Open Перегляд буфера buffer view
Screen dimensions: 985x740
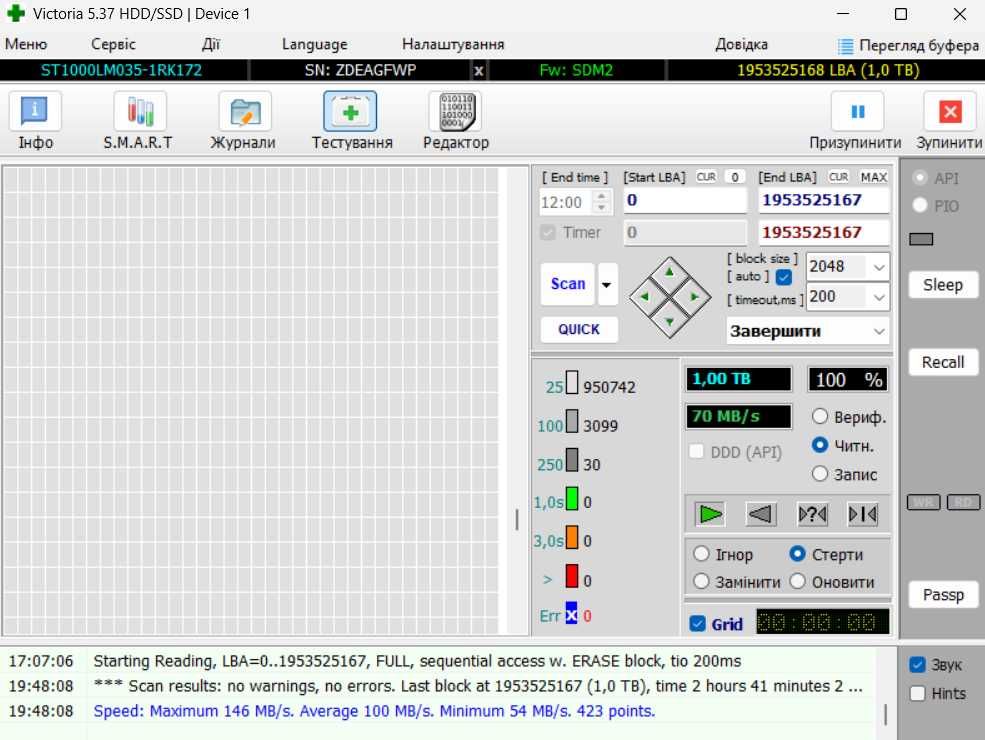coord(908,45)
